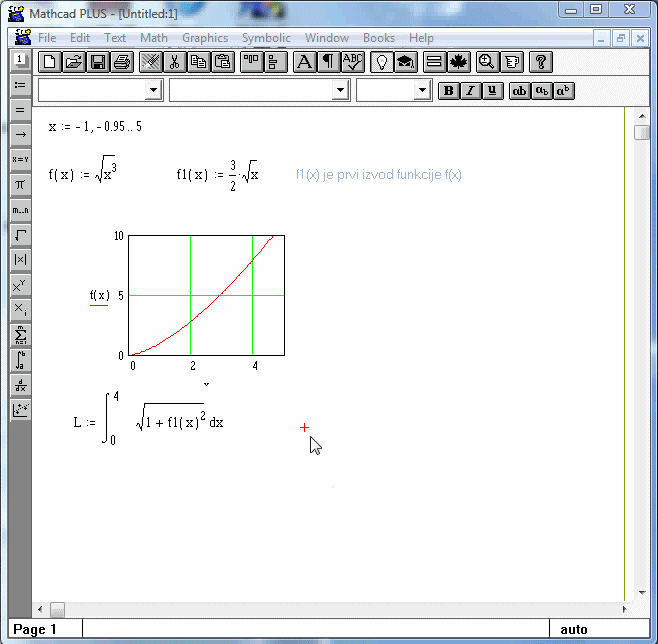Insert a square root from palette
Screen dimensions: 658x644
click(20, 235)
